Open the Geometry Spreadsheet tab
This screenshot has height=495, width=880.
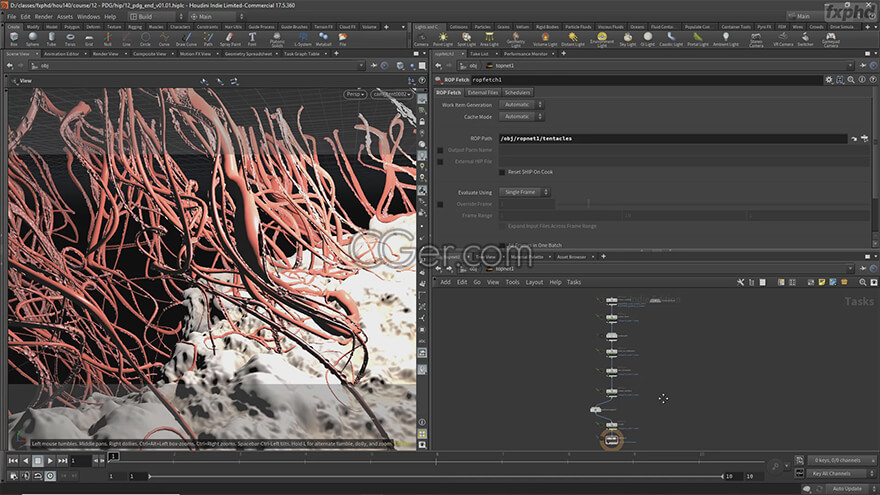point(248,54)
